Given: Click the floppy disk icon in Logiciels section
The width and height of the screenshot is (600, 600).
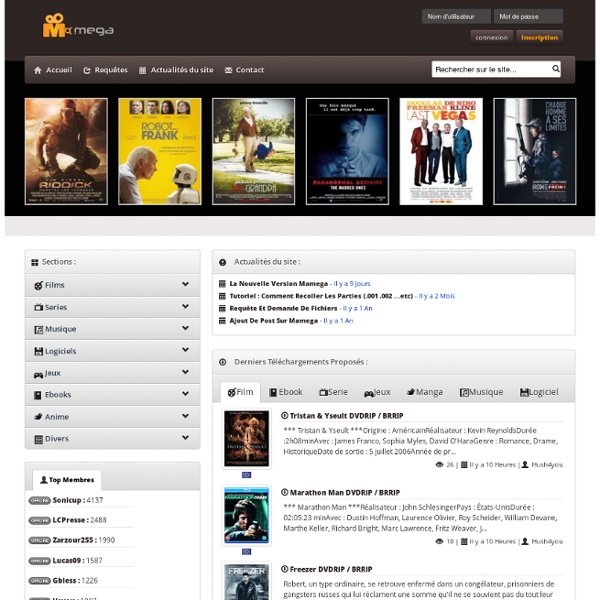Looking at the screenshot, I should 38,351.
